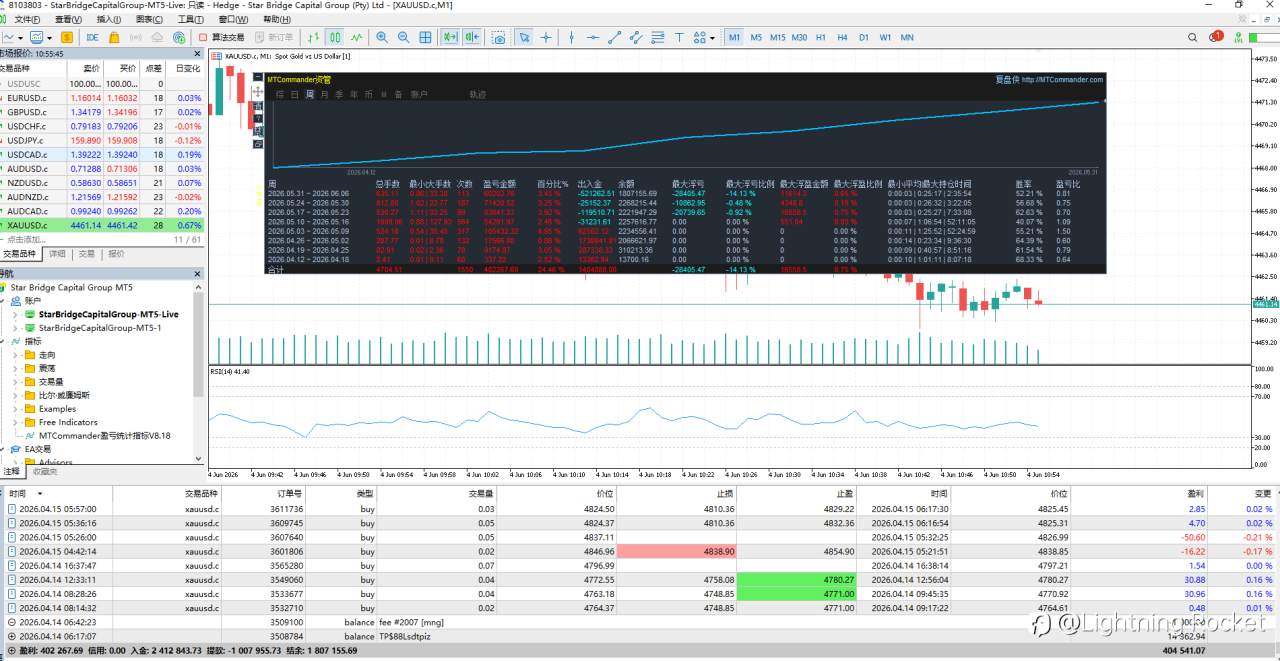Switch to the 收藏夹 tab in Navigator
The height and width of the screenshot is (661, 1280).
point(44,471)
